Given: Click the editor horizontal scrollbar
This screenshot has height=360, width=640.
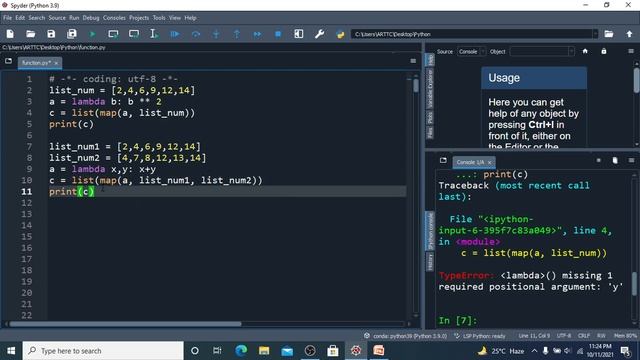Looking at the screenshot, I should (x=126, y=324).
